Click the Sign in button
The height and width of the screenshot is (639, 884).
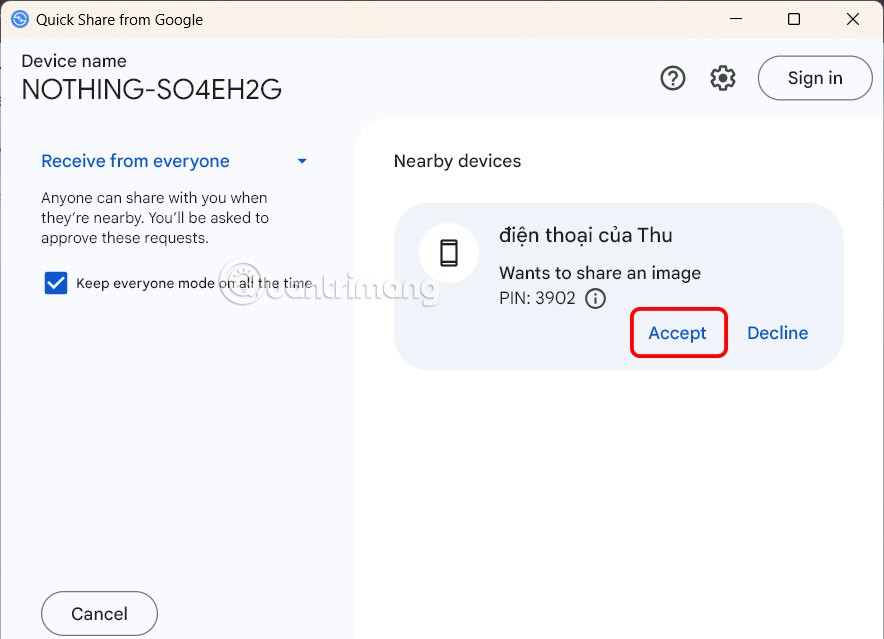click(x=815, y=78)
